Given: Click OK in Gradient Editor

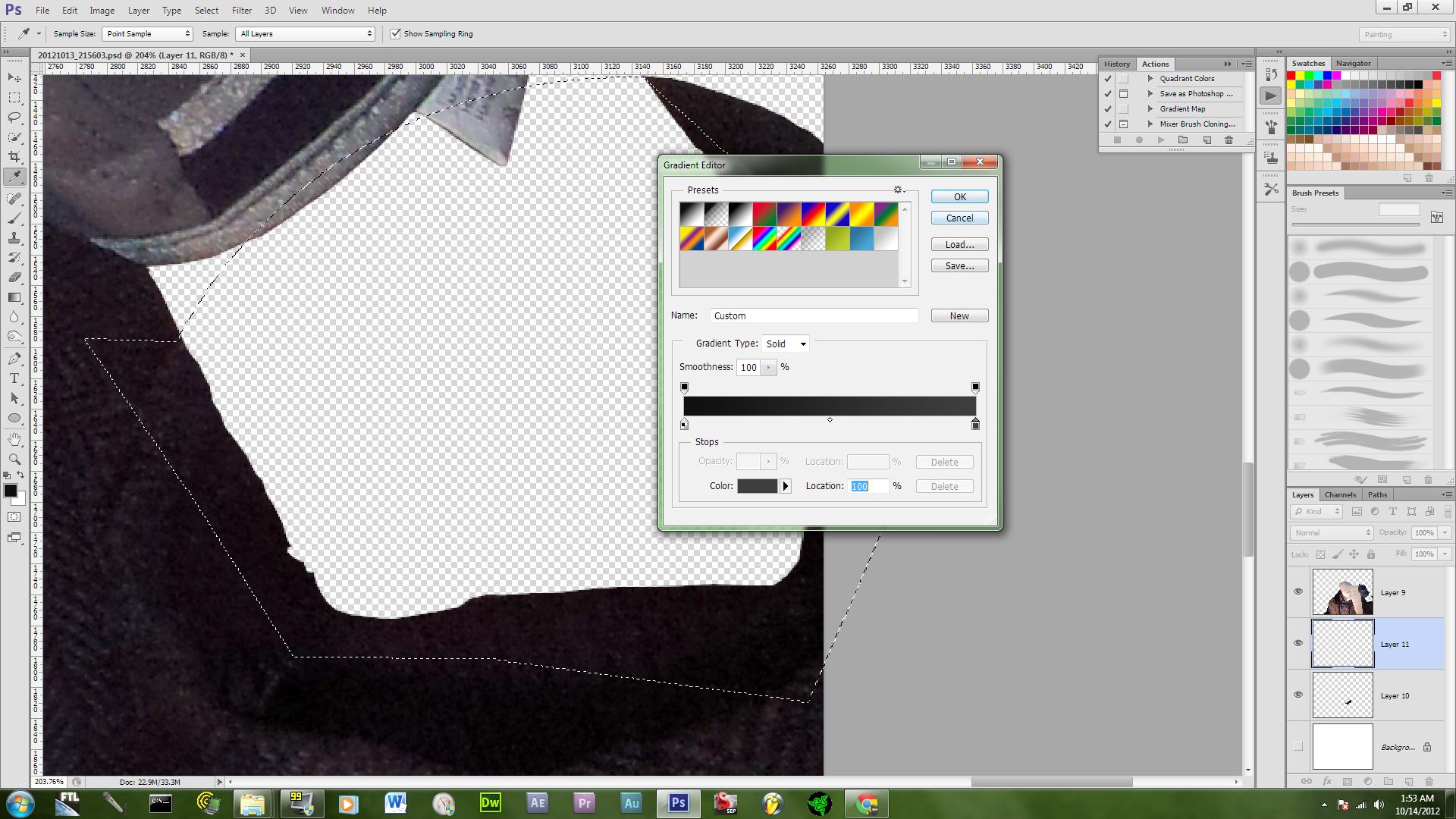Looking at the screenshot, I should tap(959, 197).
